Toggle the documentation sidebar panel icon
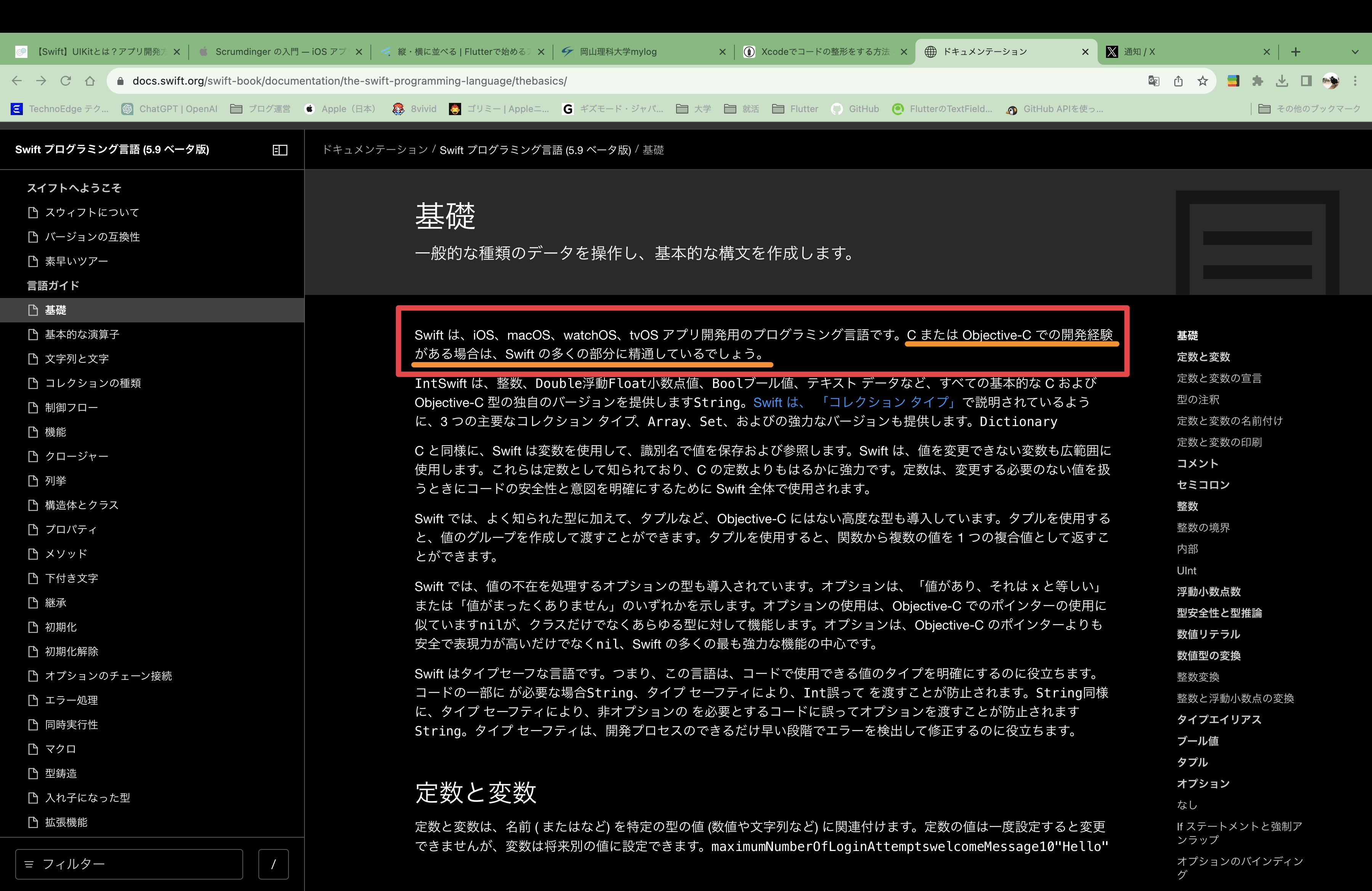1372x891 pixels. pos(280,150)
